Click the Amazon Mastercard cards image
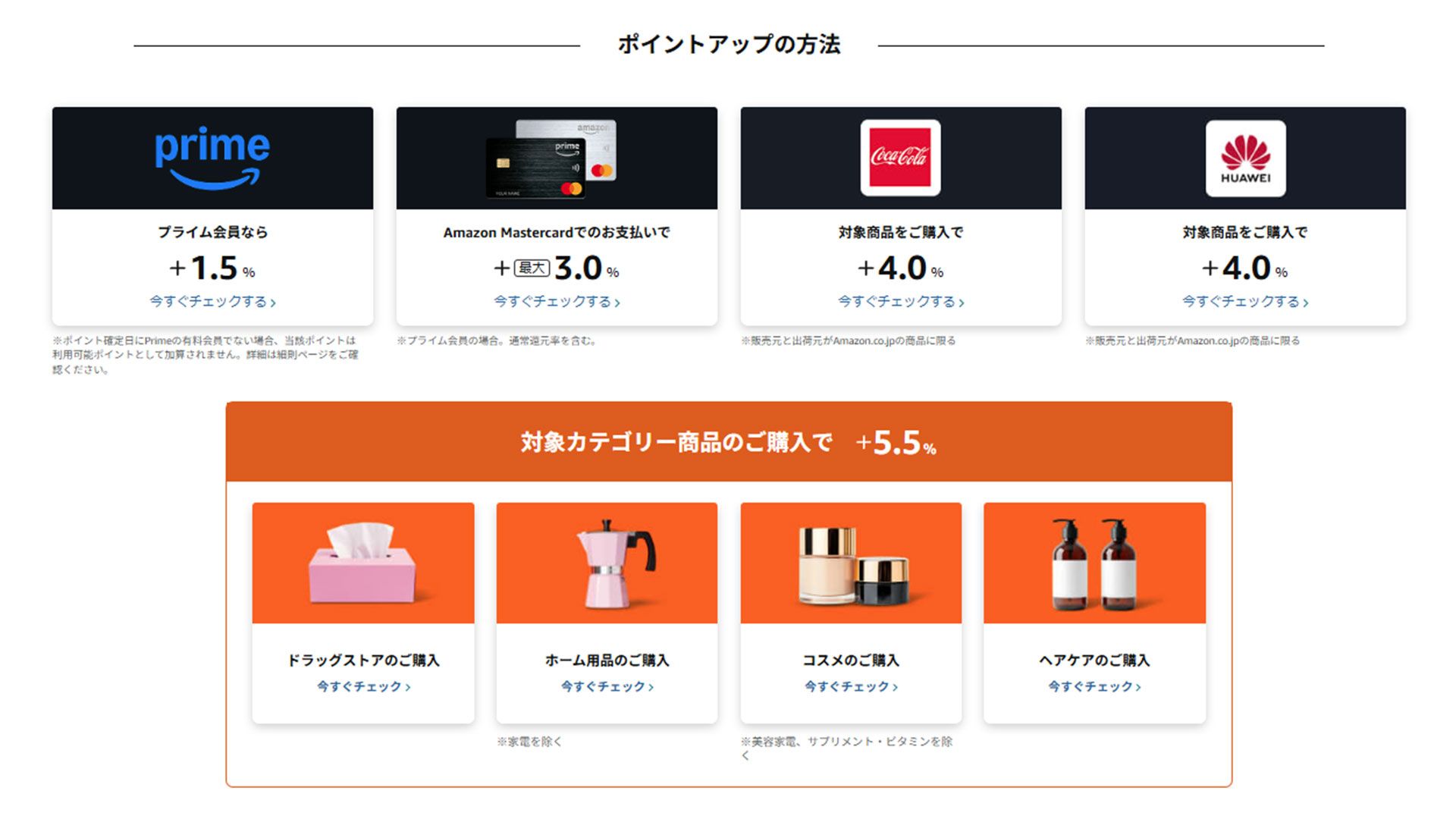Screen dimensions: 1456x819 click(551, 158)
